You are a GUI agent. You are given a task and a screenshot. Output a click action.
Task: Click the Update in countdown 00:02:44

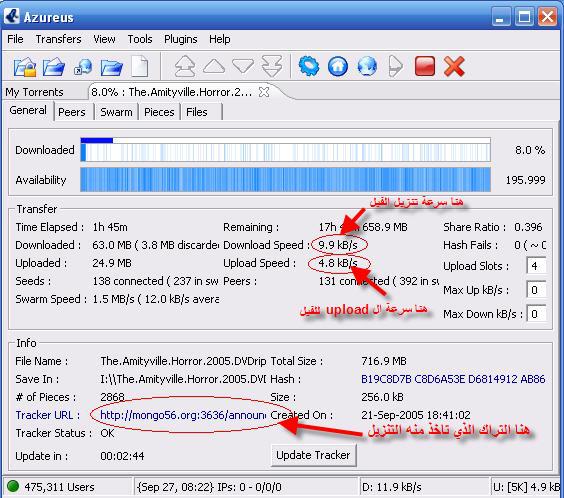tap(122, 456)
